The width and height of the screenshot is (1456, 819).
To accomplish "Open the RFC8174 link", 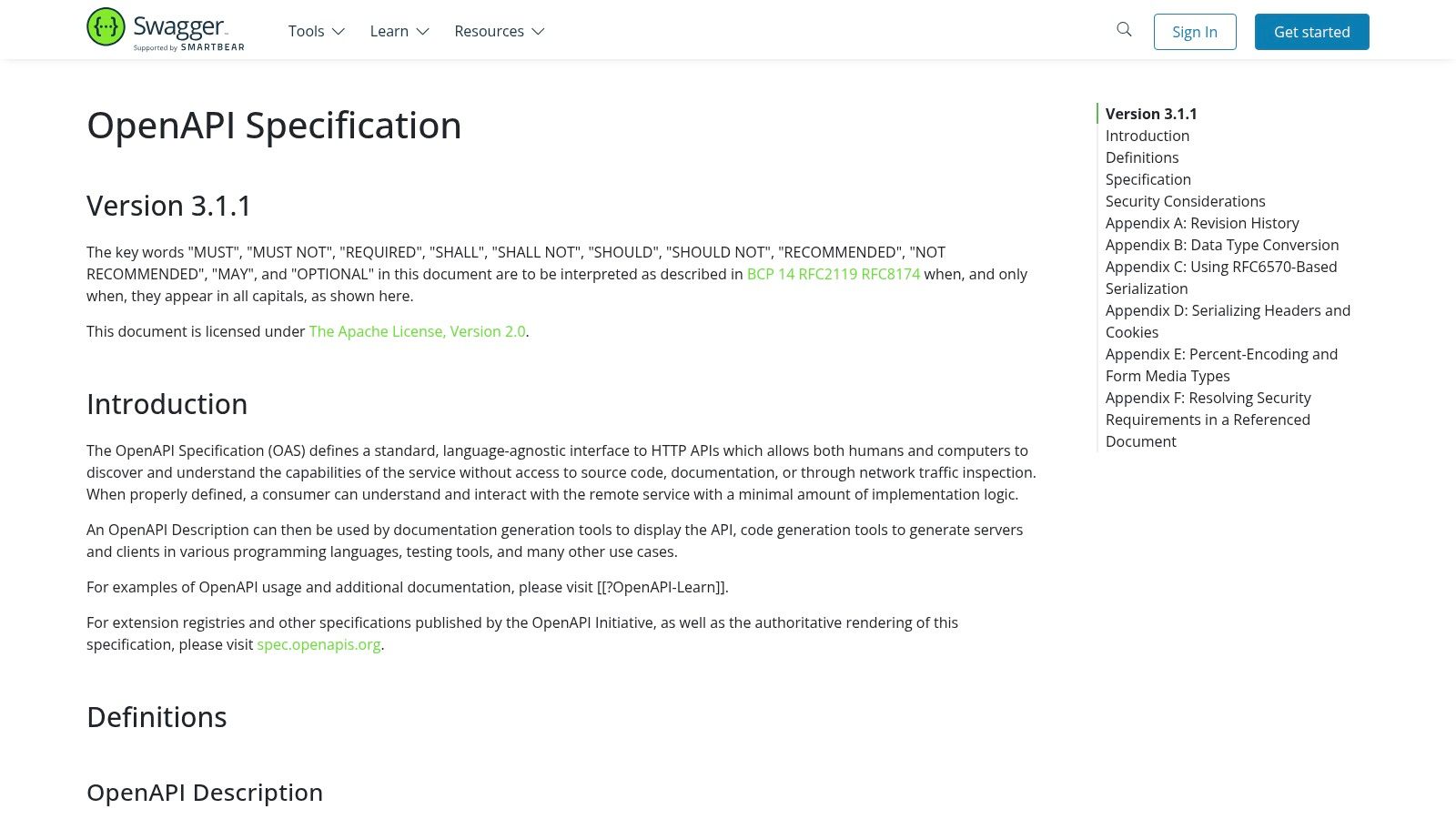I will (x=890, y=274).
